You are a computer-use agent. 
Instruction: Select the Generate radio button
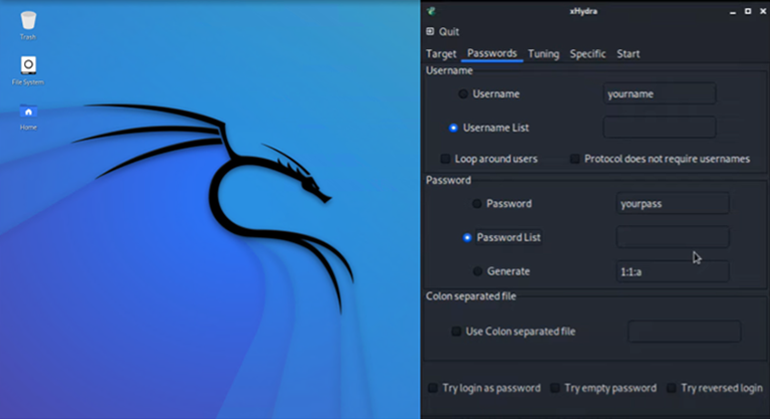(x=477, y=271)
